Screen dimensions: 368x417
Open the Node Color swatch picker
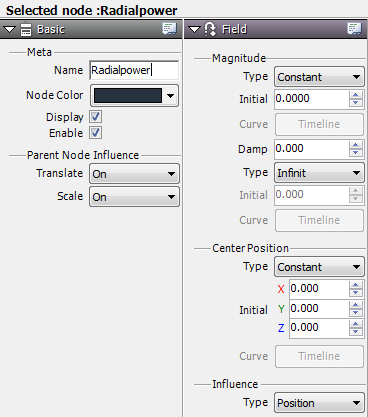134,96
